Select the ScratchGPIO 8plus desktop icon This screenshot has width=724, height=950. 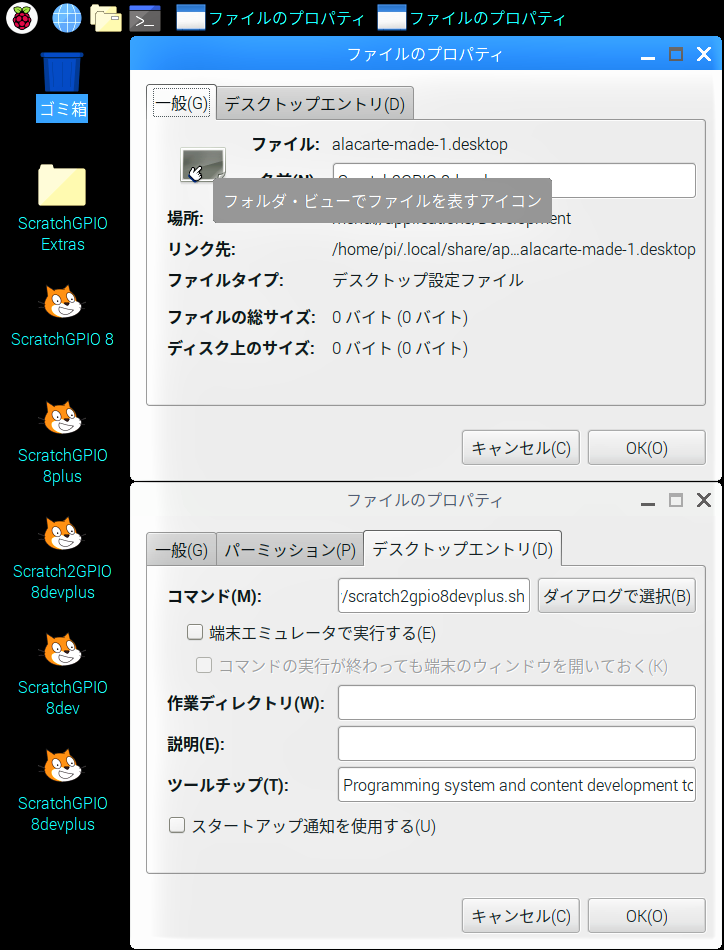tap(62, 442)
